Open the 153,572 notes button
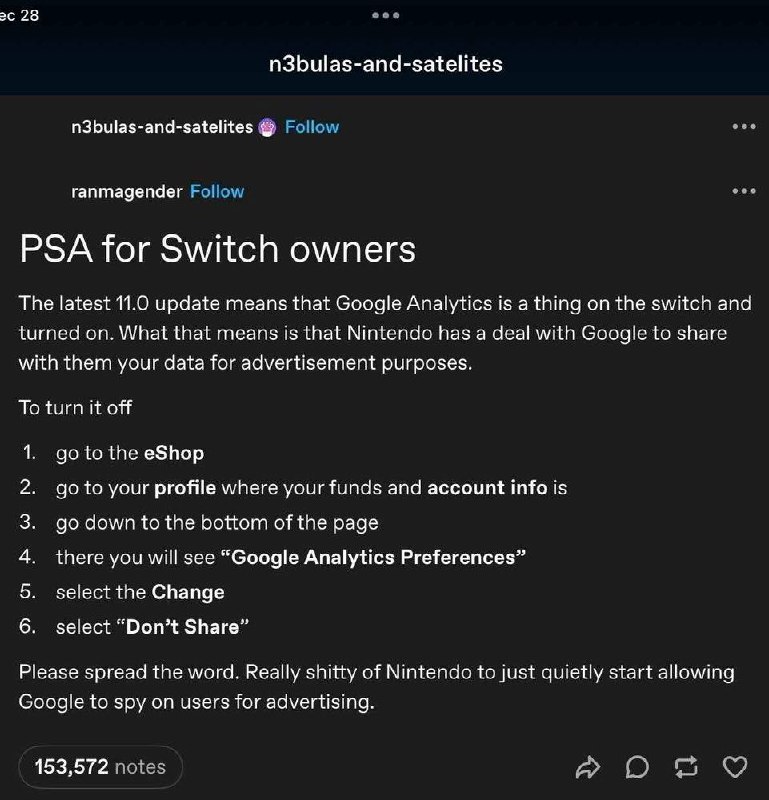The image size is (769, 800). coord(101,767)
